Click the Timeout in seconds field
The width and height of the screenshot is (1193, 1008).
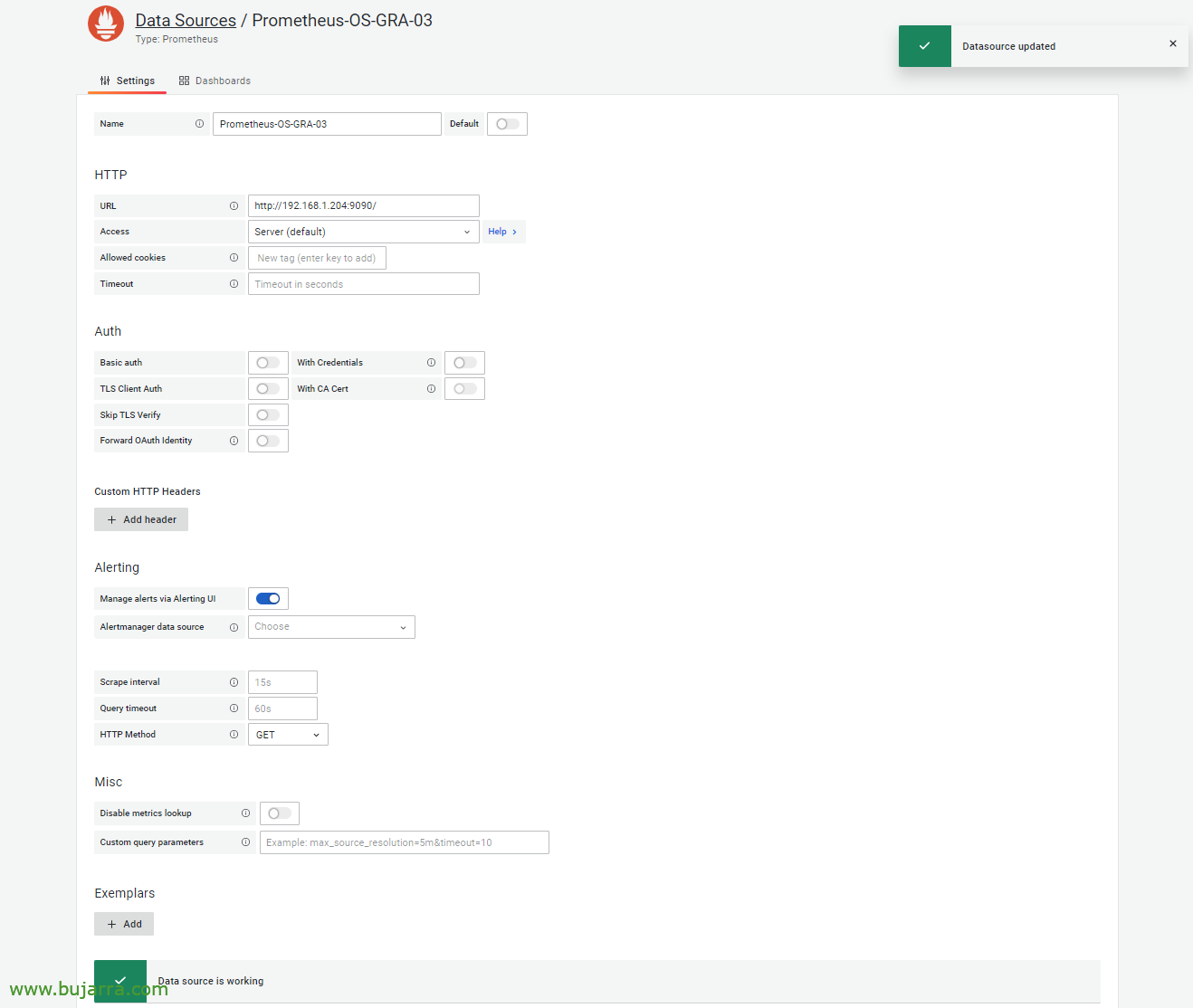(x=363, y=284)
